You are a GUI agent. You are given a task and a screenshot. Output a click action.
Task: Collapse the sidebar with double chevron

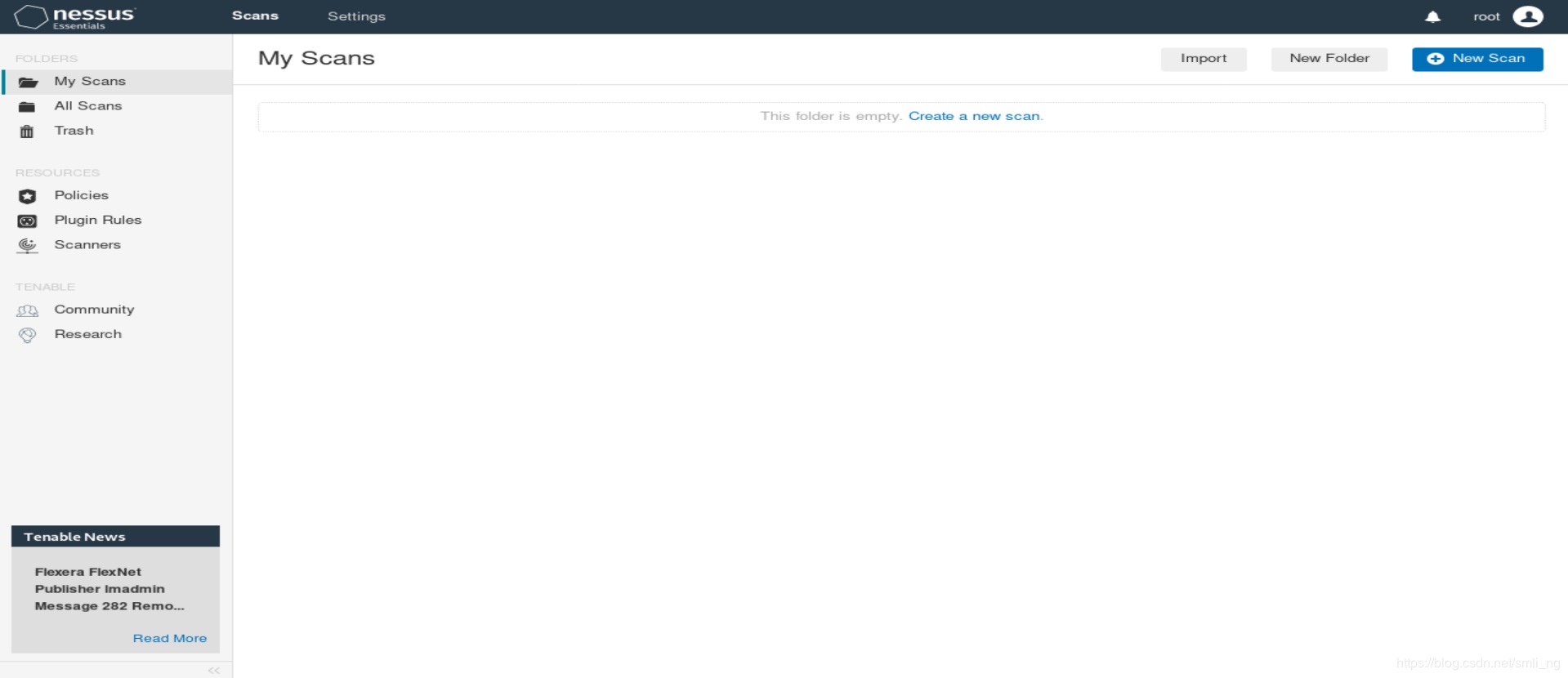pyautogui.click(x=214, y=671)
